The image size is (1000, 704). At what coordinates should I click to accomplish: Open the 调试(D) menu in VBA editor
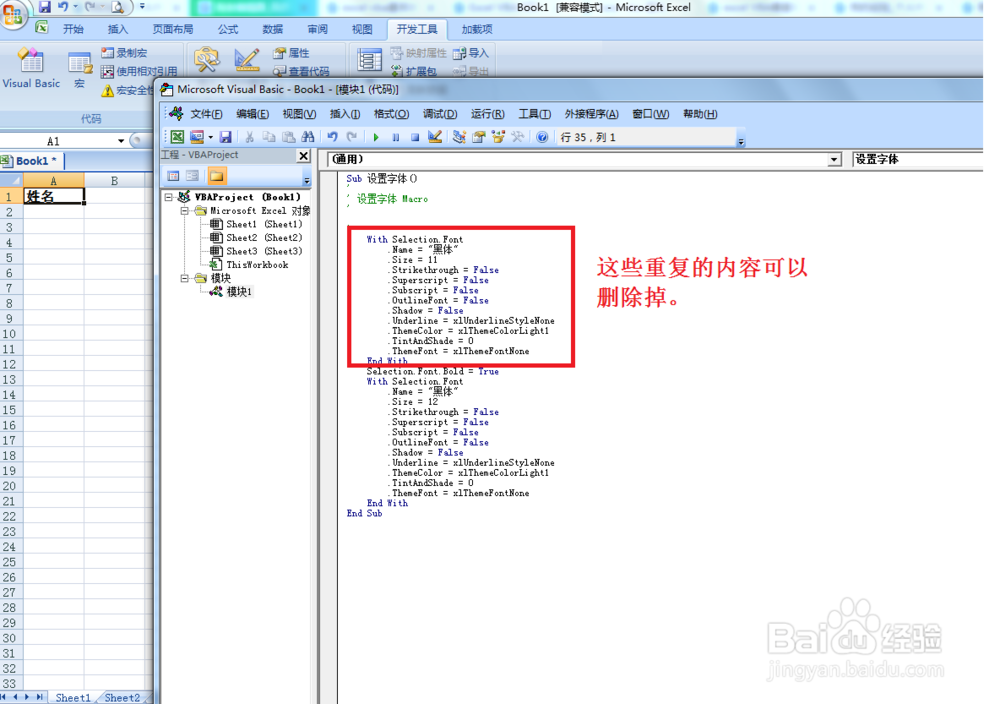440,114
